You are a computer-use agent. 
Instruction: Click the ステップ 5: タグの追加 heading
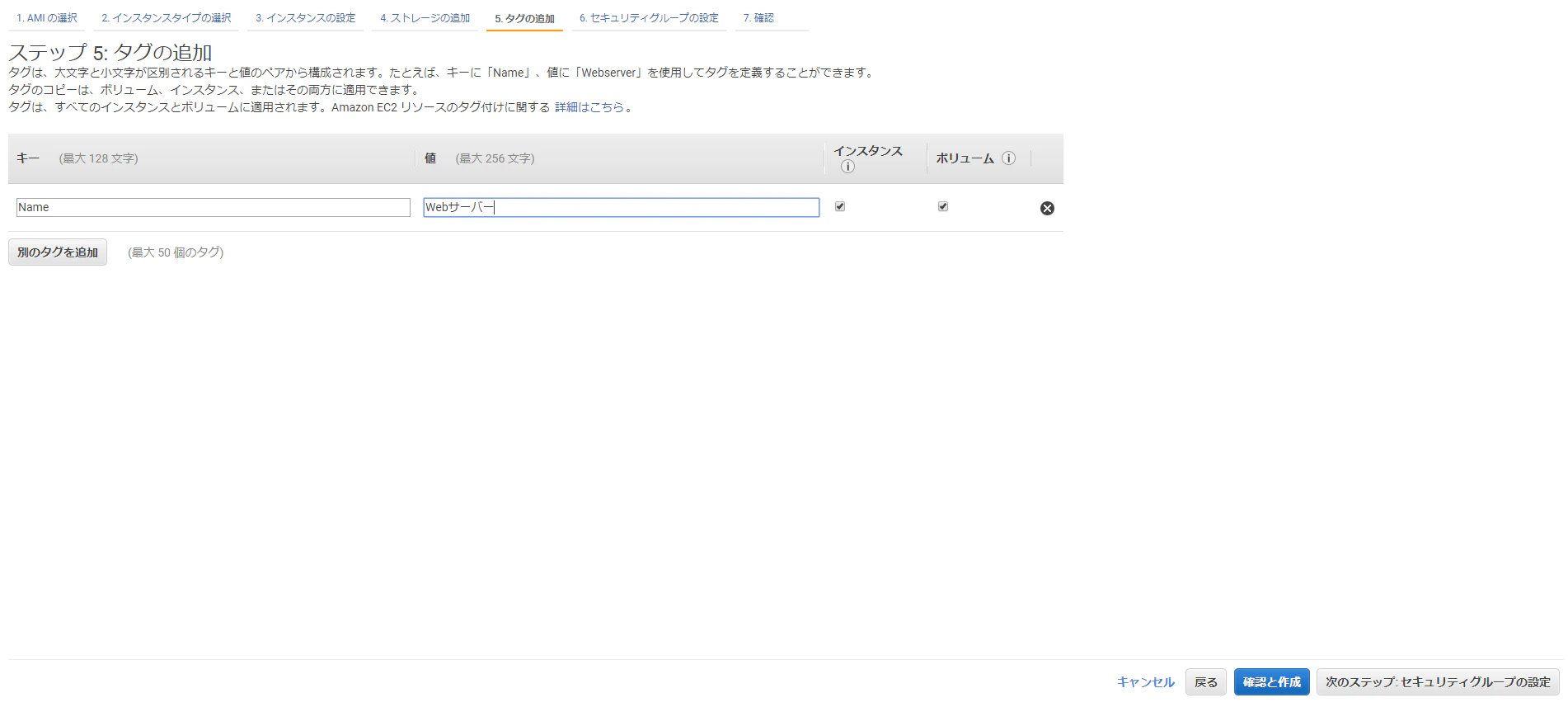coord(110,53)
